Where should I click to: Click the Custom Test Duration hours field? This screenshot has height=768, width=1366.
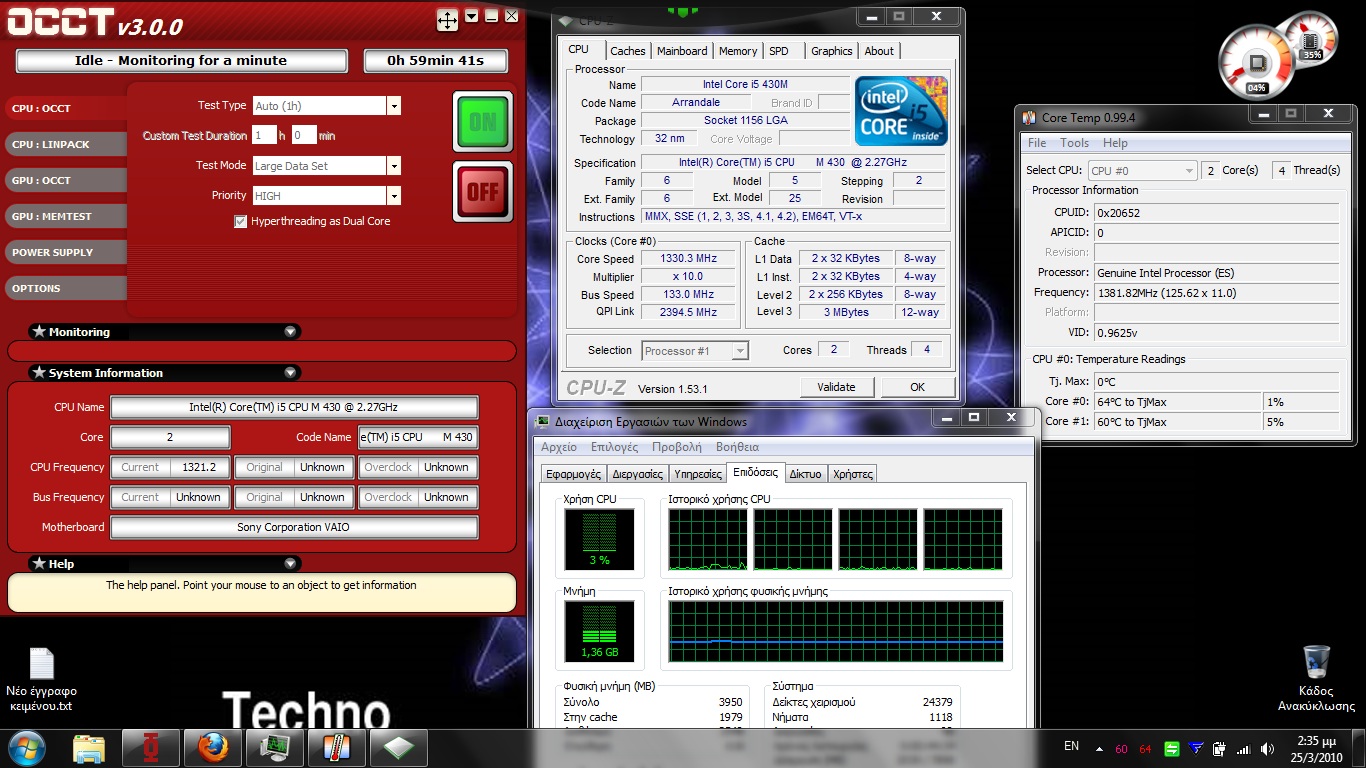point(264,135)
